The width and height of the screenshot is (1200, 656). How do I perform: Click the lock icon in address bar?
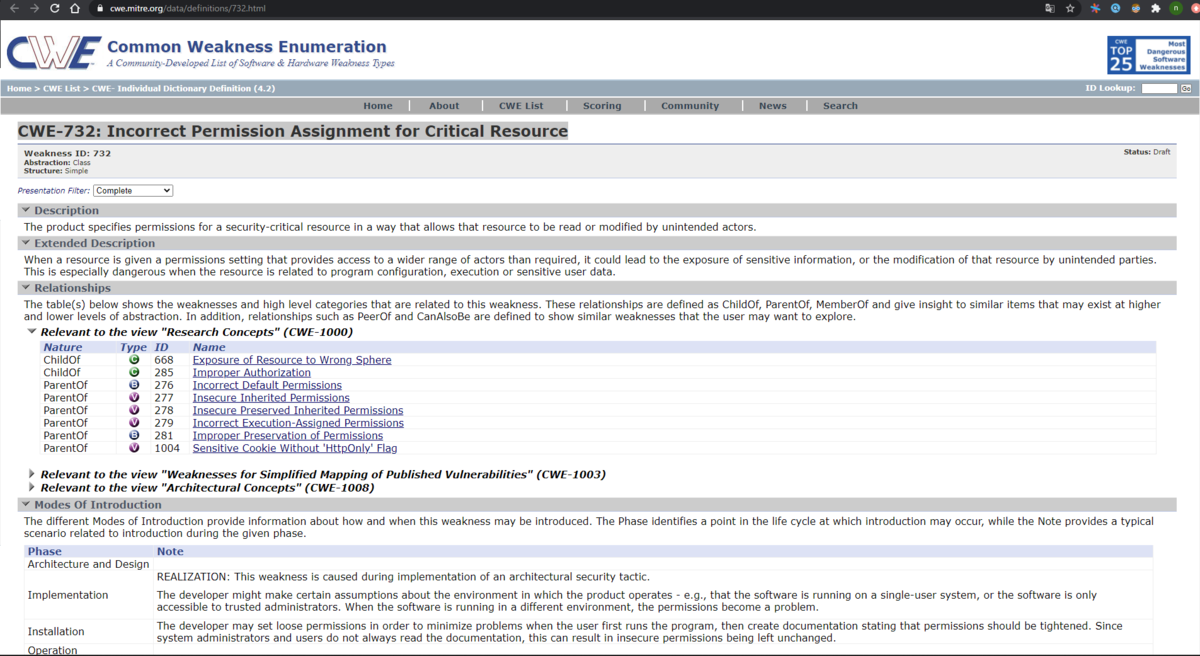click(x=99, y=8)
